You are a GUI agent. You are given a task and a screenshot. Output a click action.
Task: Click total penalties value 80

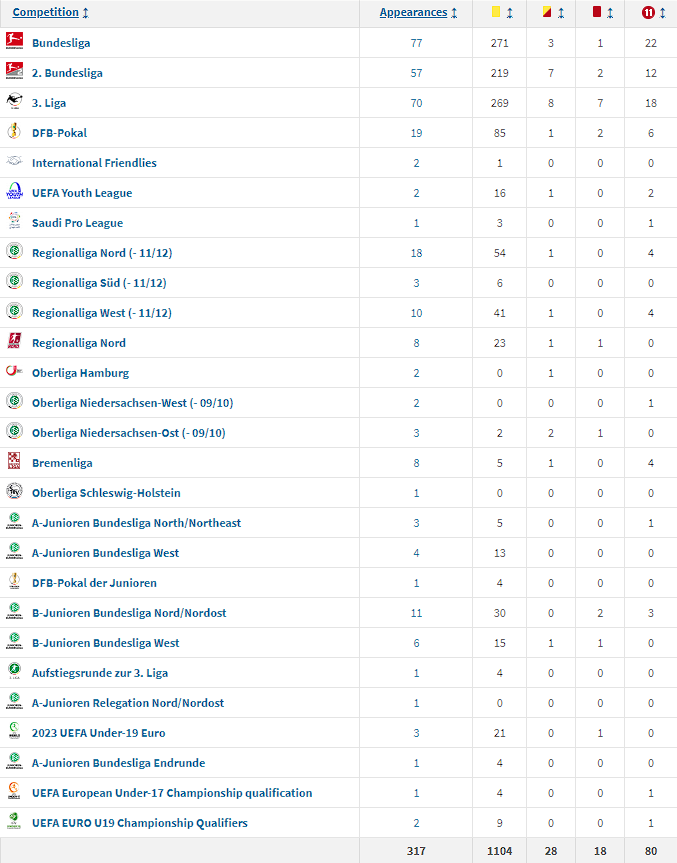click(651, 851)
